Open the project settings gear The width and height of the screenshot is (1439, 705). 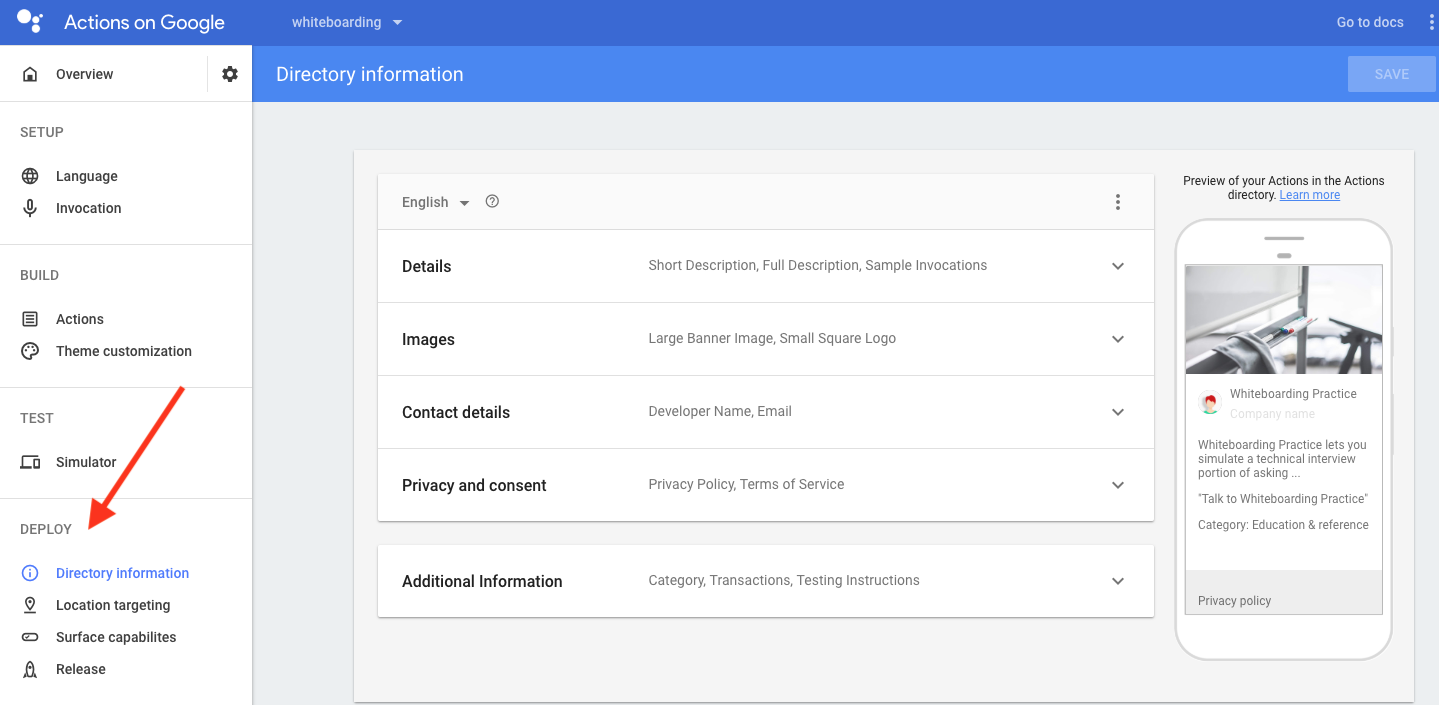pos(230,74)
